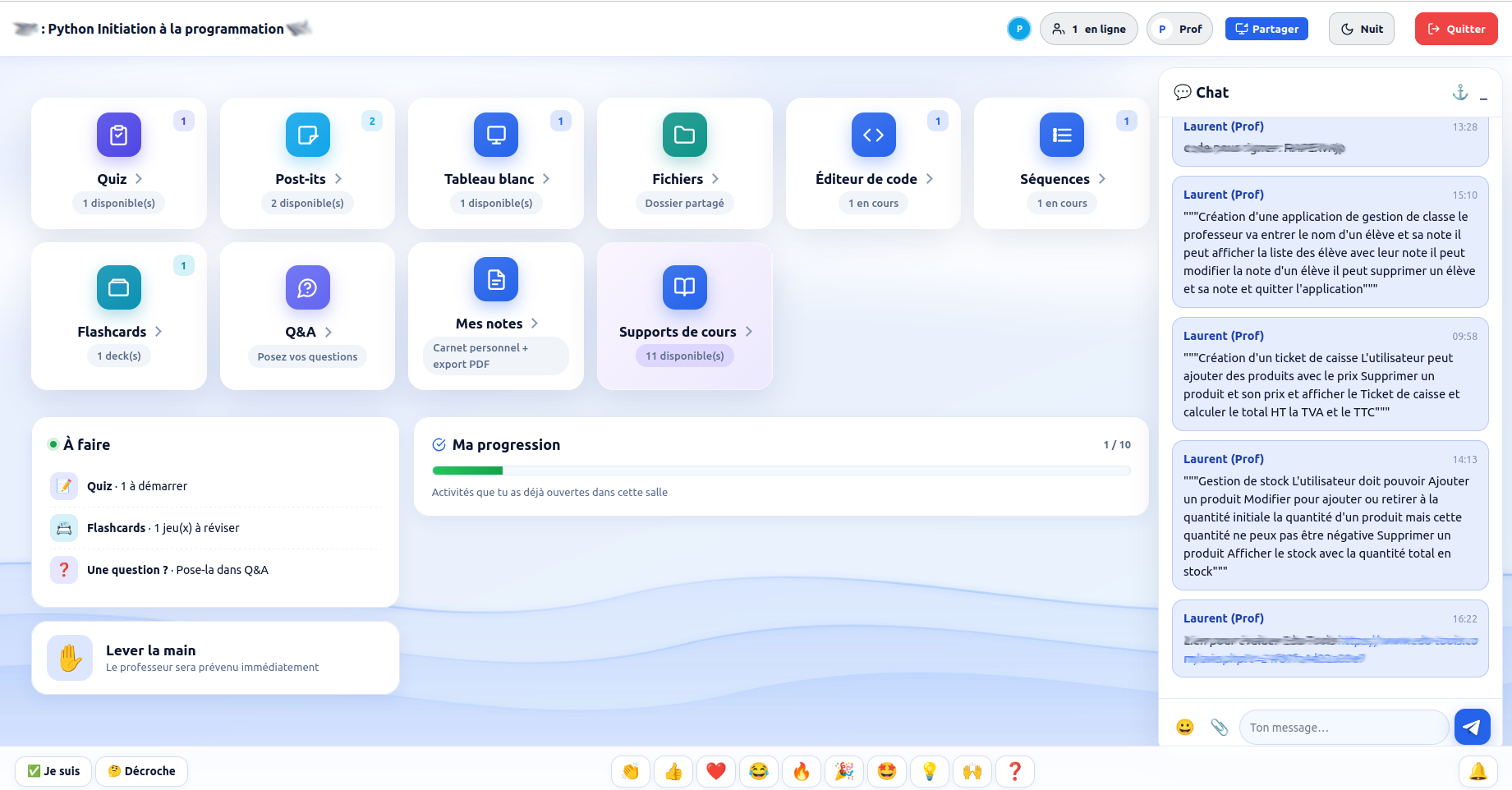Click the Ton message input field
1512x790 pixels.
click(x=1344, y=728)
